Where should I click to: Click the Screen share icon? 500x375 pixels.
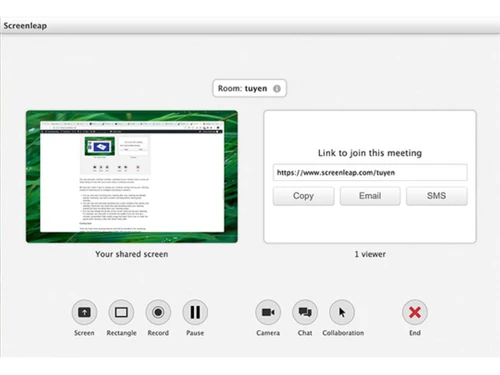click(84, 312)
